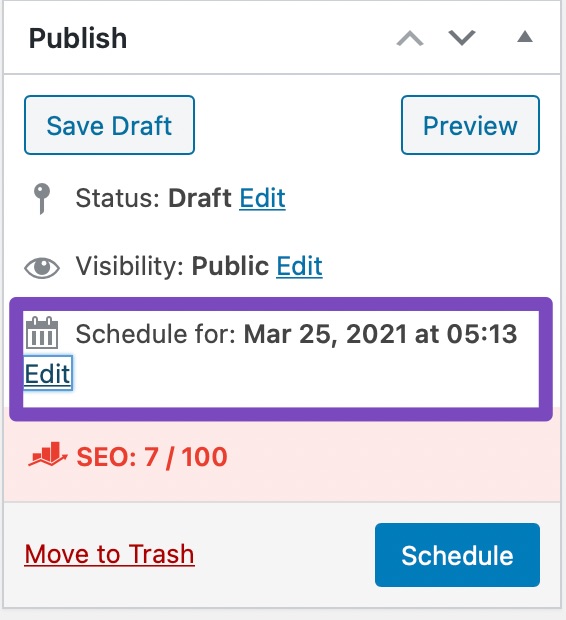The width and height of the screenshot is (566, 620).
Task: Open post Preview
Action: coord(470,125)
